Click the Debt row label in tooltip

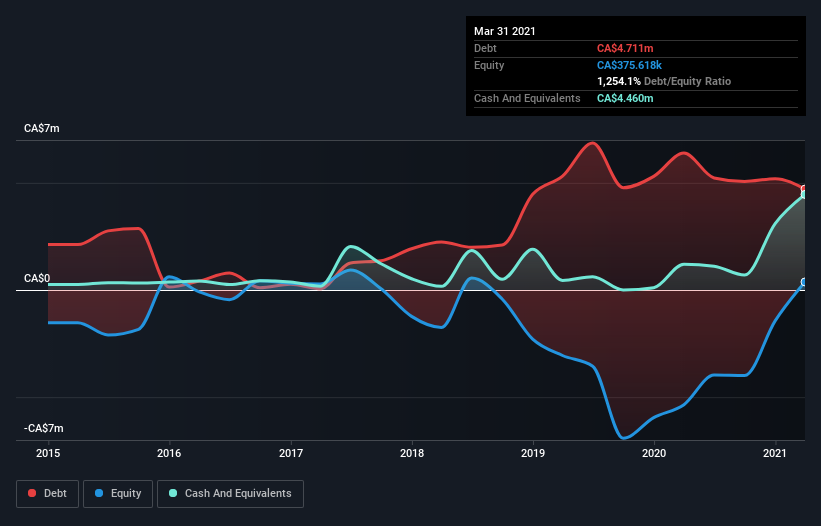(485, 49)
